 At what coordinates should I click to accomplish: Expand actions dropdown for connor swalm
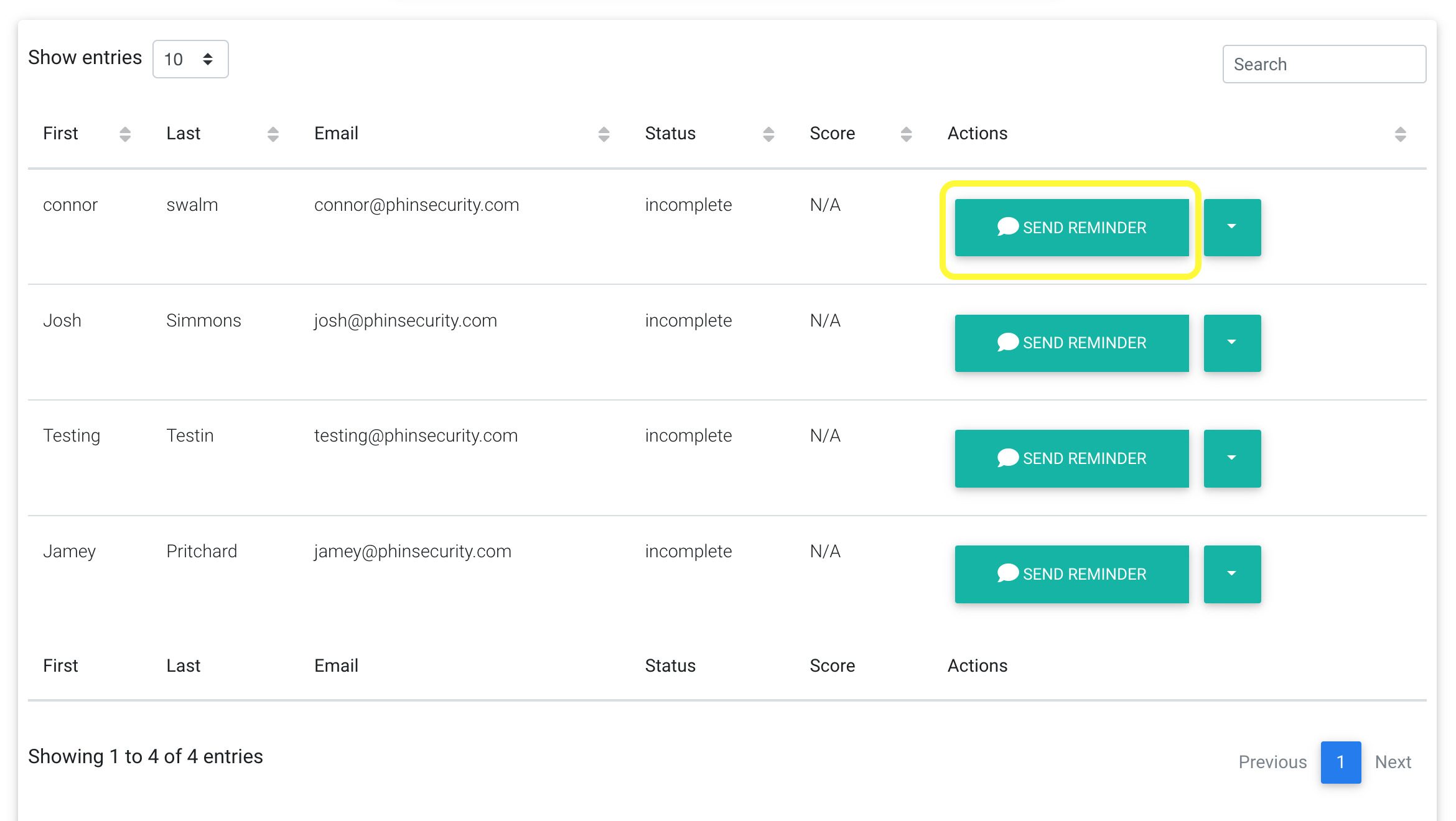pyautogui.click(x=1232, y=228)
